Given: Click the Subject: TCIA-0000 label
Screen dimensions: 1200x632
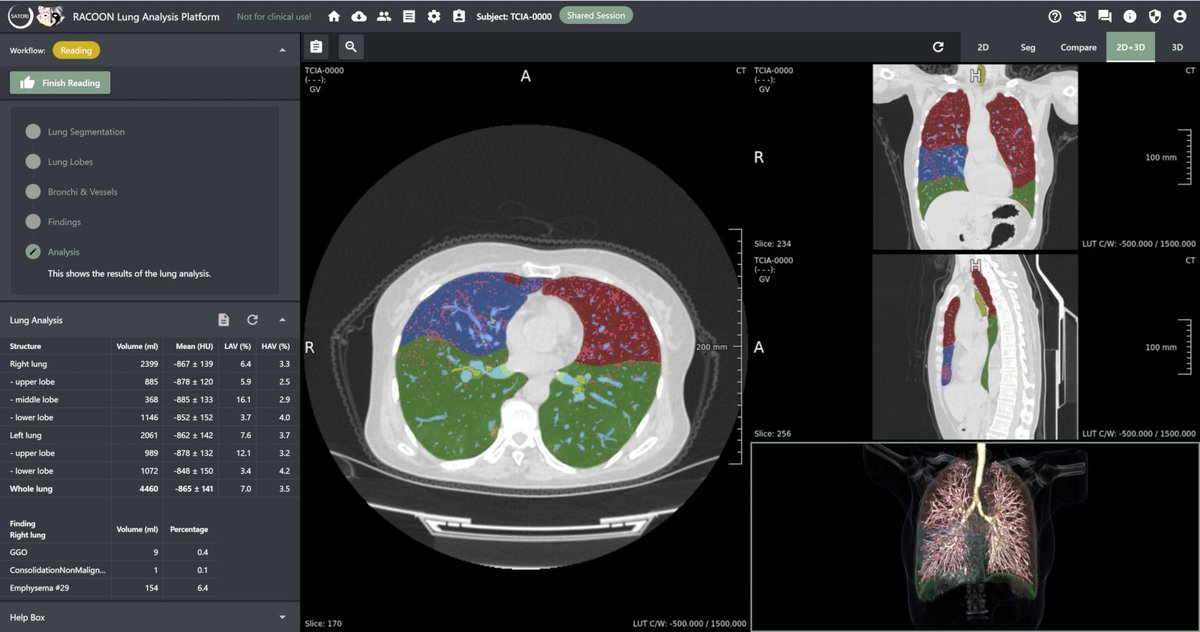Looking at the screenshot, I should pyautogui.click(x=513, y=16).
